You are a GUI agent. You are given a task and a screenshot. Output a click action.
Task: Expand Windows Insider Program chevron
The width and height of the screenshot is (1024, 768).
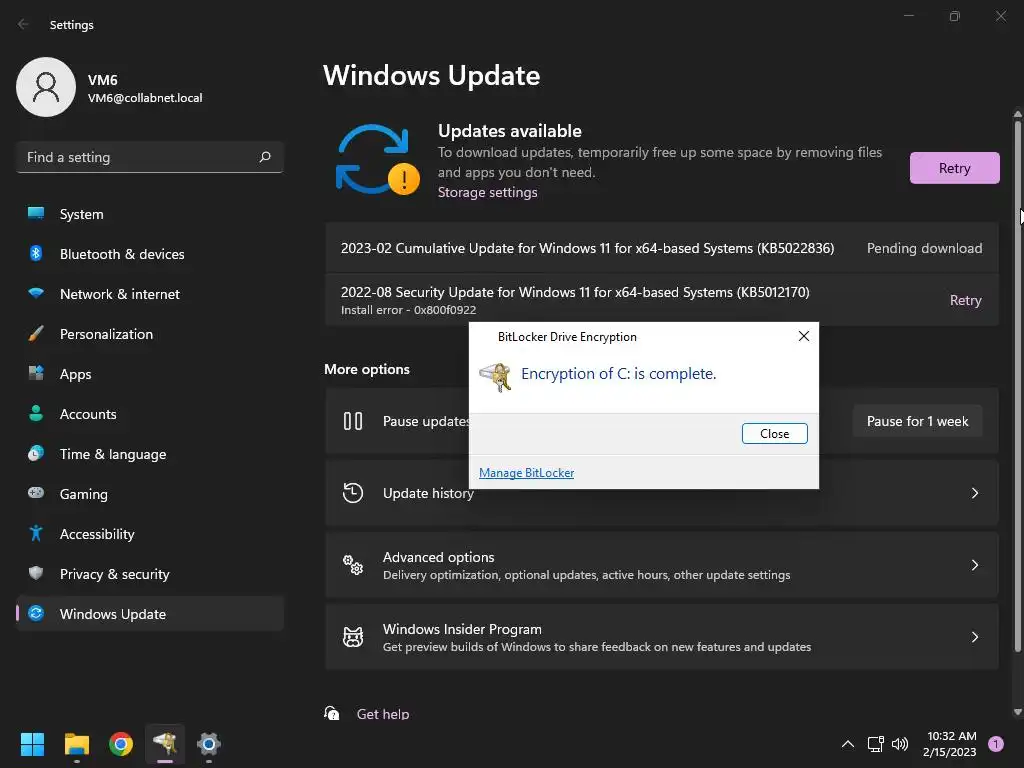(974, 637)
